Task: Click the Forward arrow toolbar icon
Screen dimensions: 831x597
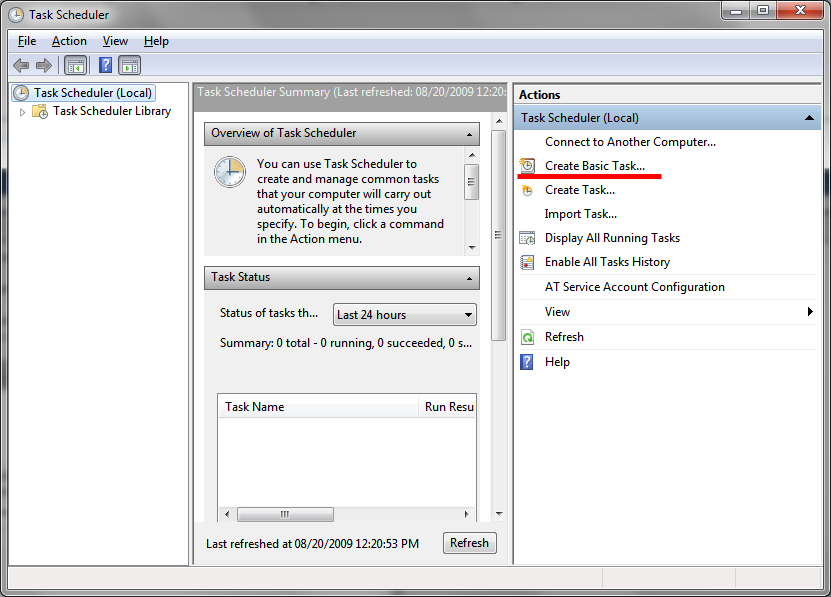Action: (44, 66)
